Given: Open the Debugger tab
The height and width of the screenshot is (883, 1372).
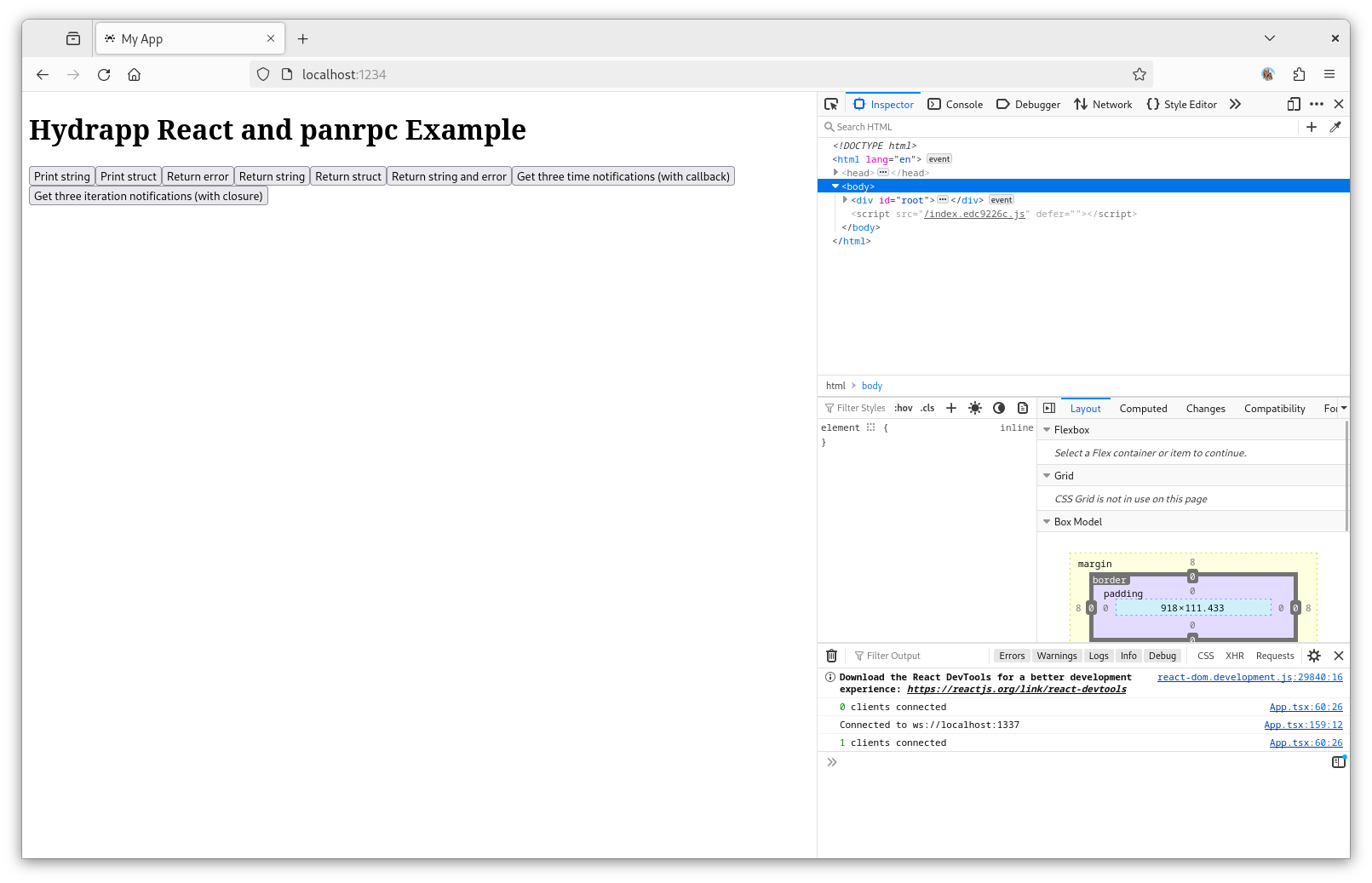Looking at the screenshot, I should [1029, 104].
